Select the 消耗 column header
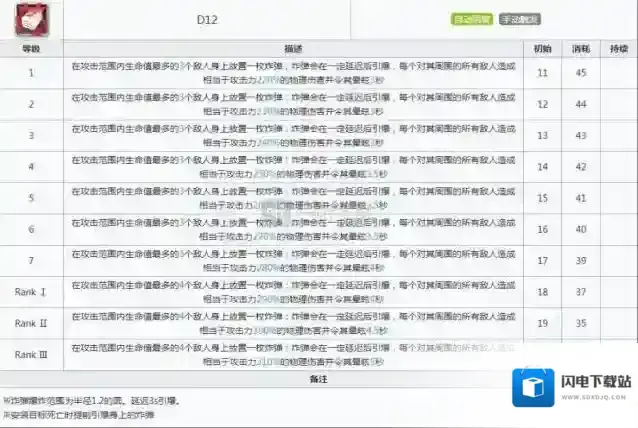Viewport: 638px width, 428px height. click(x=580, y=48)
